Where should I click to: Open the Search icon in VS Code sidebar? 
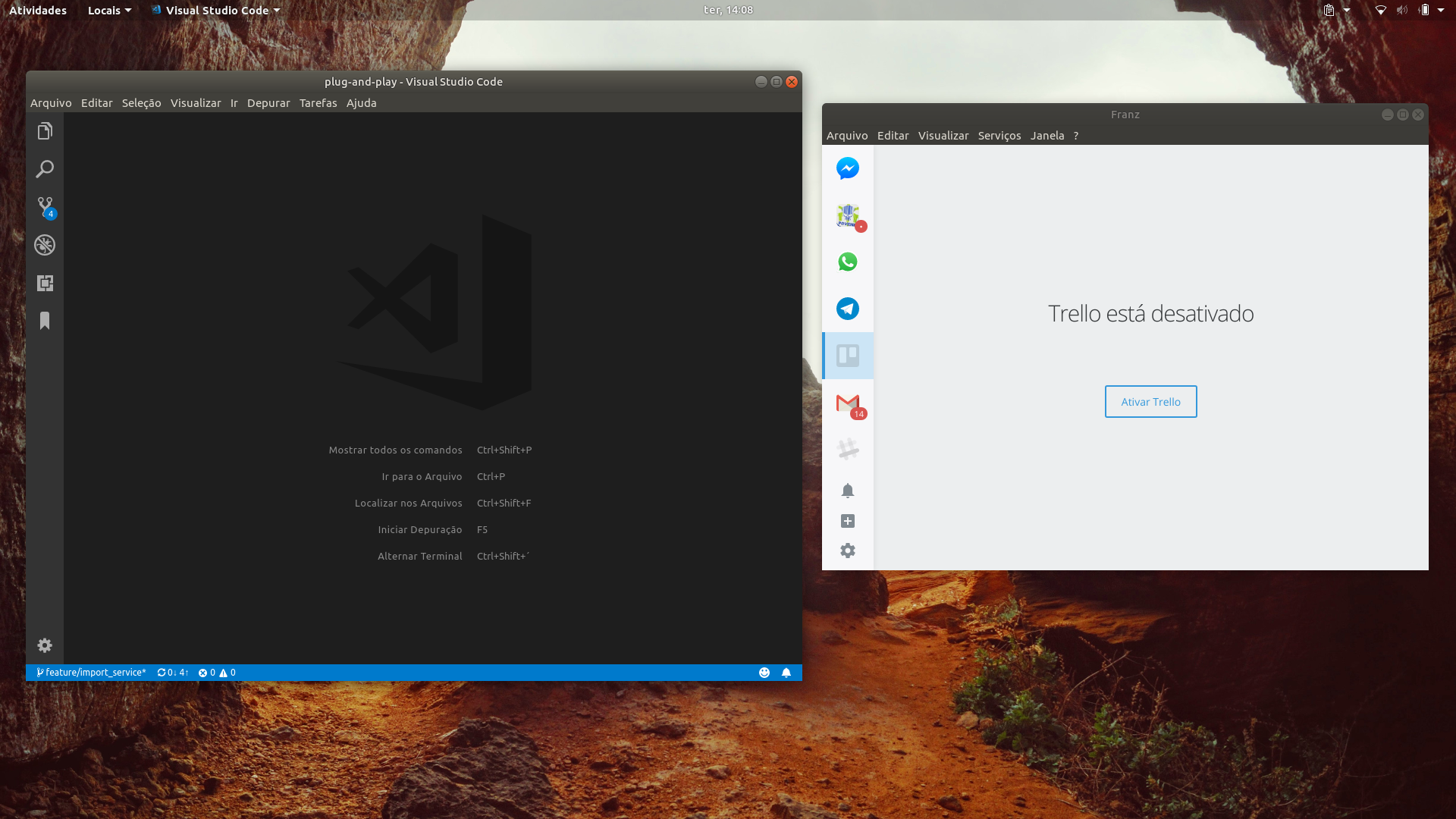point(45,169)
